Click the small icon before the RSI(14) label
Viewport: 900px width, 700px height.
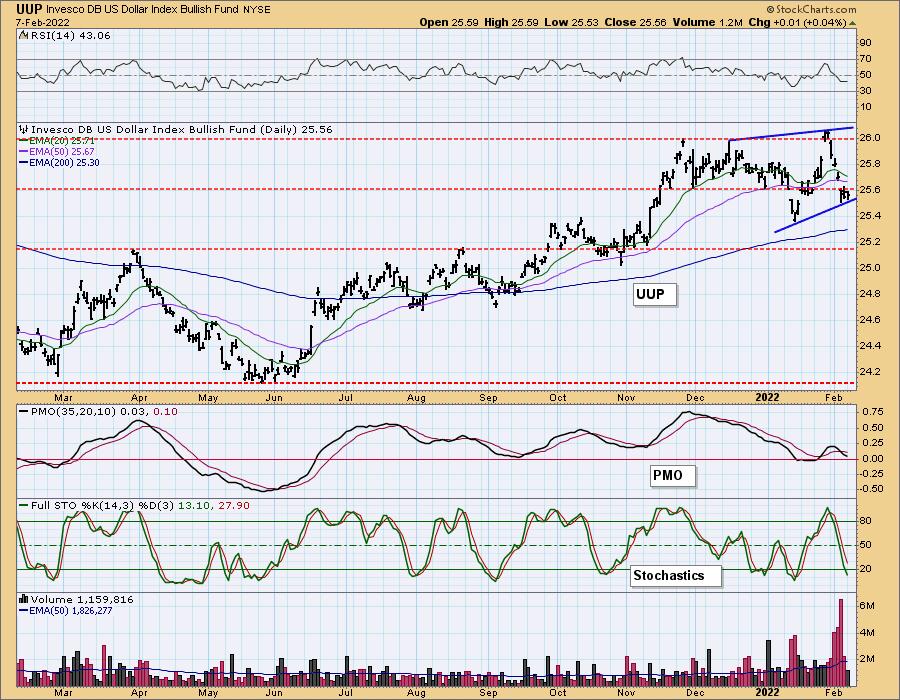[x=23, y=36]
